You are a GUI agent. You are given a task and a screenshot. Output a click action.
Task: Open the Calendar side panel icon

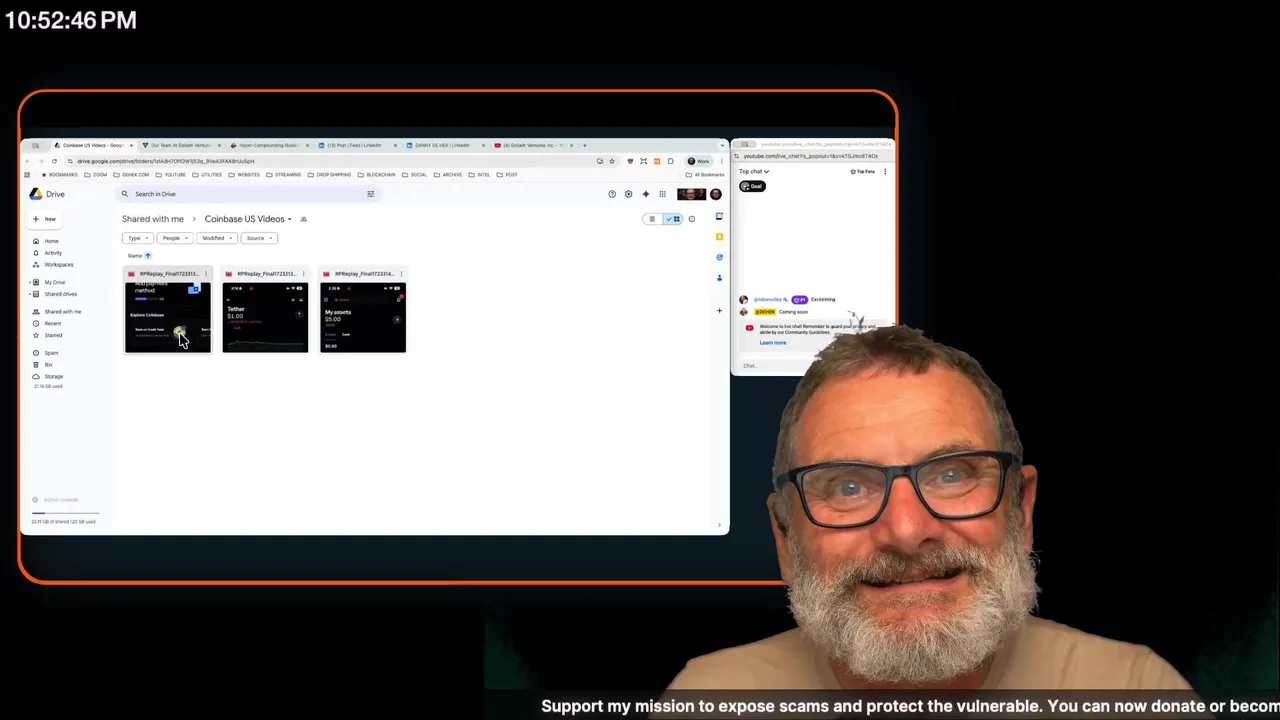point(719,217)
